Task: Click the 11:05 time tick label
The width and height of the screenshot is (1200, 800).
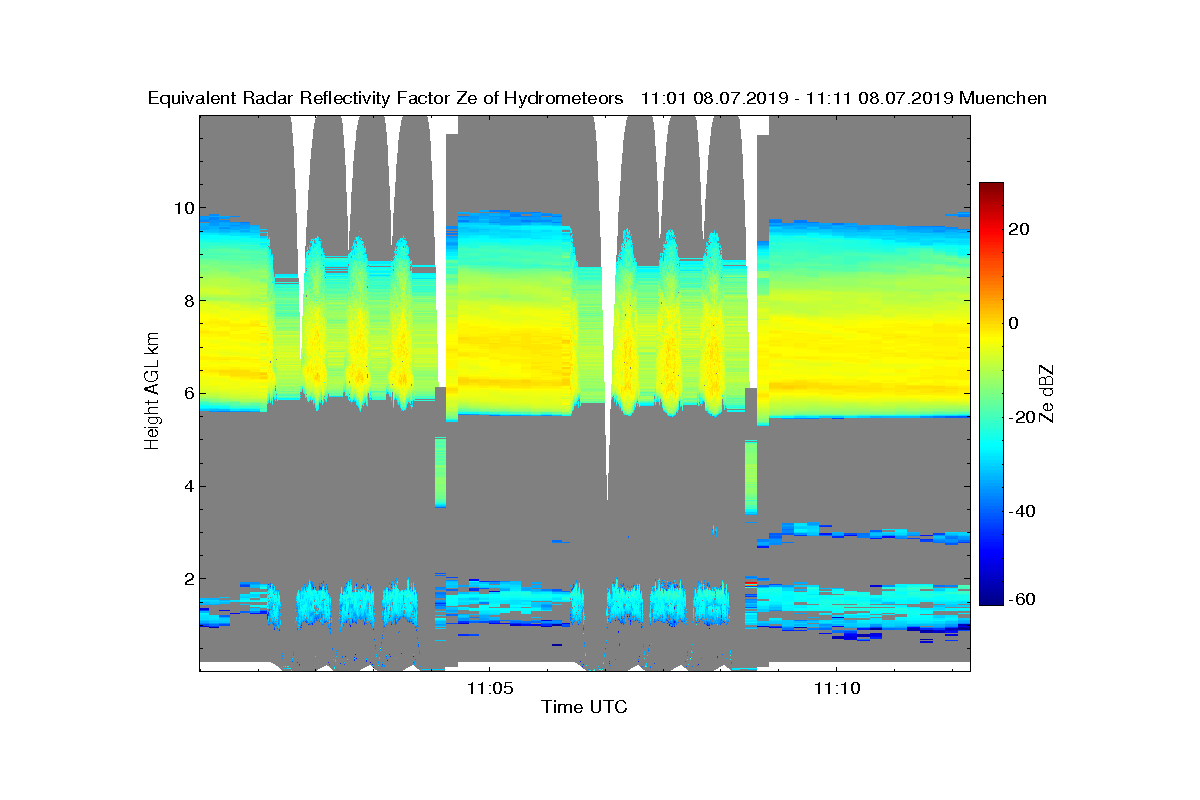Action: [x=489, y=687]
